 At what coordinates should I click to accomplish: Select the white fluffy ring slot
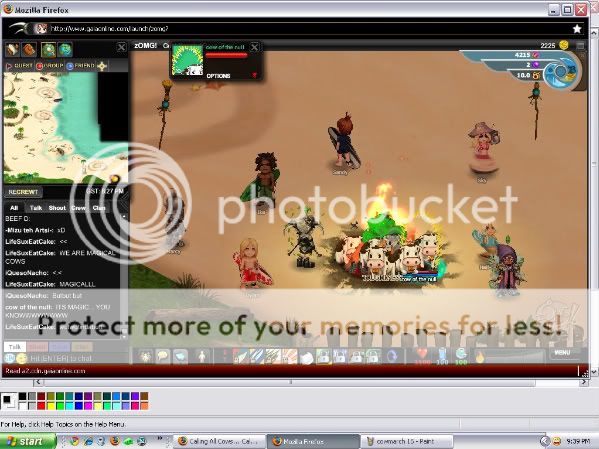point(306,357)
